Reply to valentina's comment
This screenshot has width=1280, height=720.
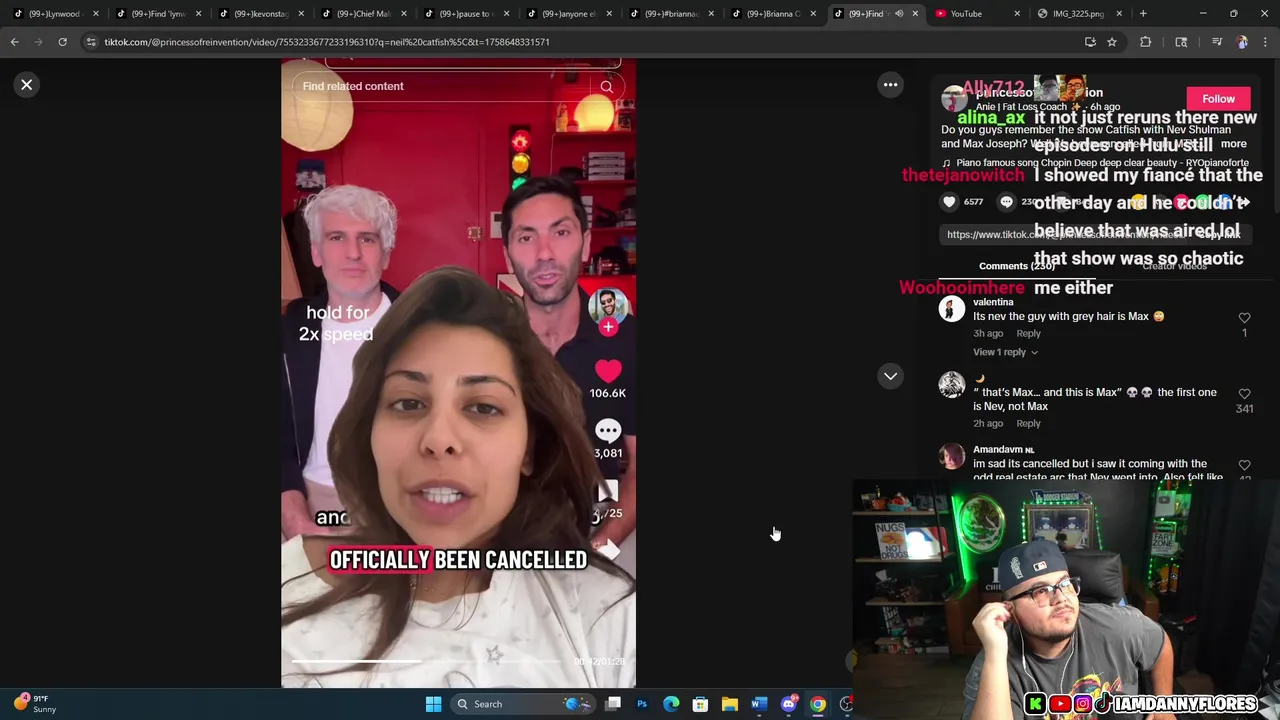[x=1028, y=334]
